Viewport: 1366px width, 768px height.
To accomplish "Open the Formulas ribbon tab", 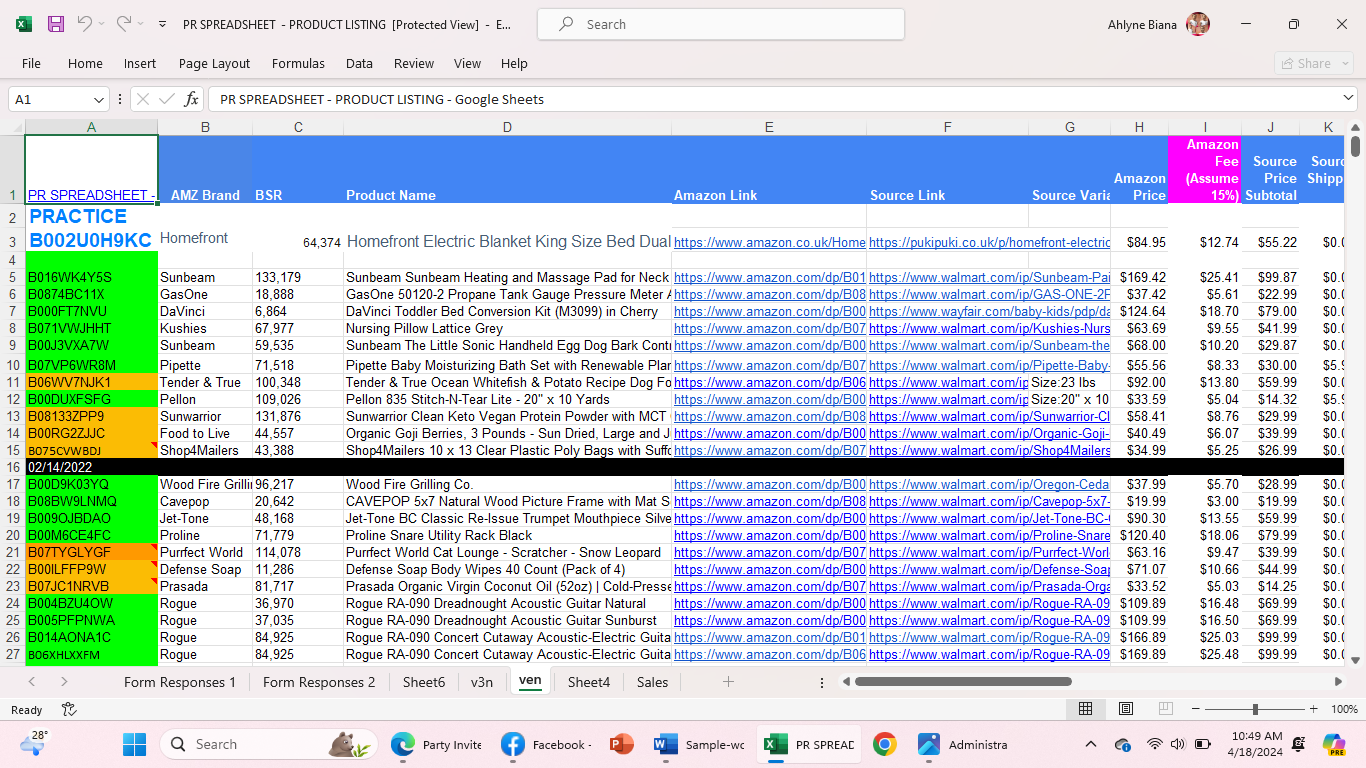I will pos(298,63).
